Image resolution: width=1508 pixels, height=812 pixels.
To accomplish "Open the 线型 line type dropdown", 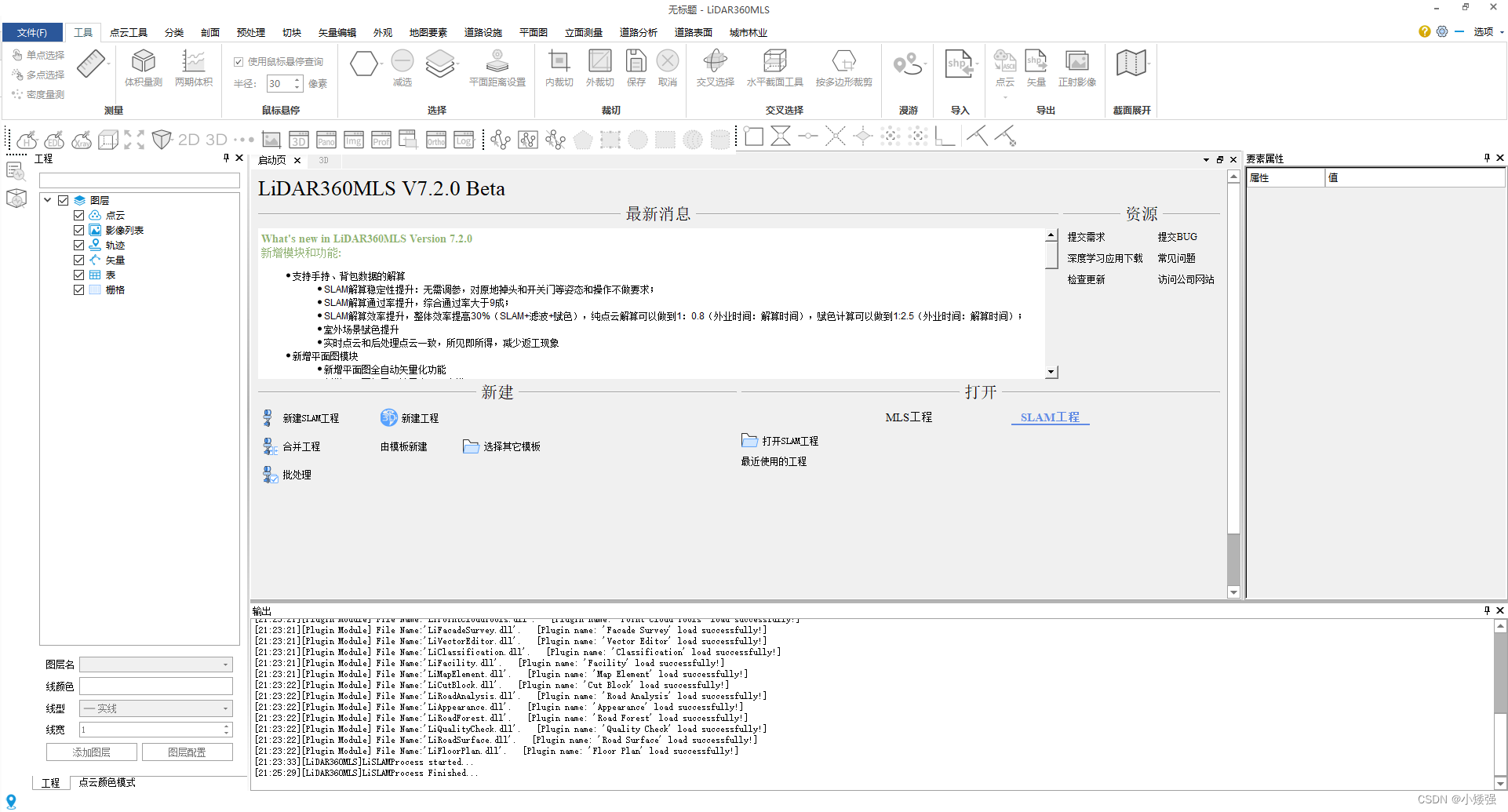I will 156,708.
